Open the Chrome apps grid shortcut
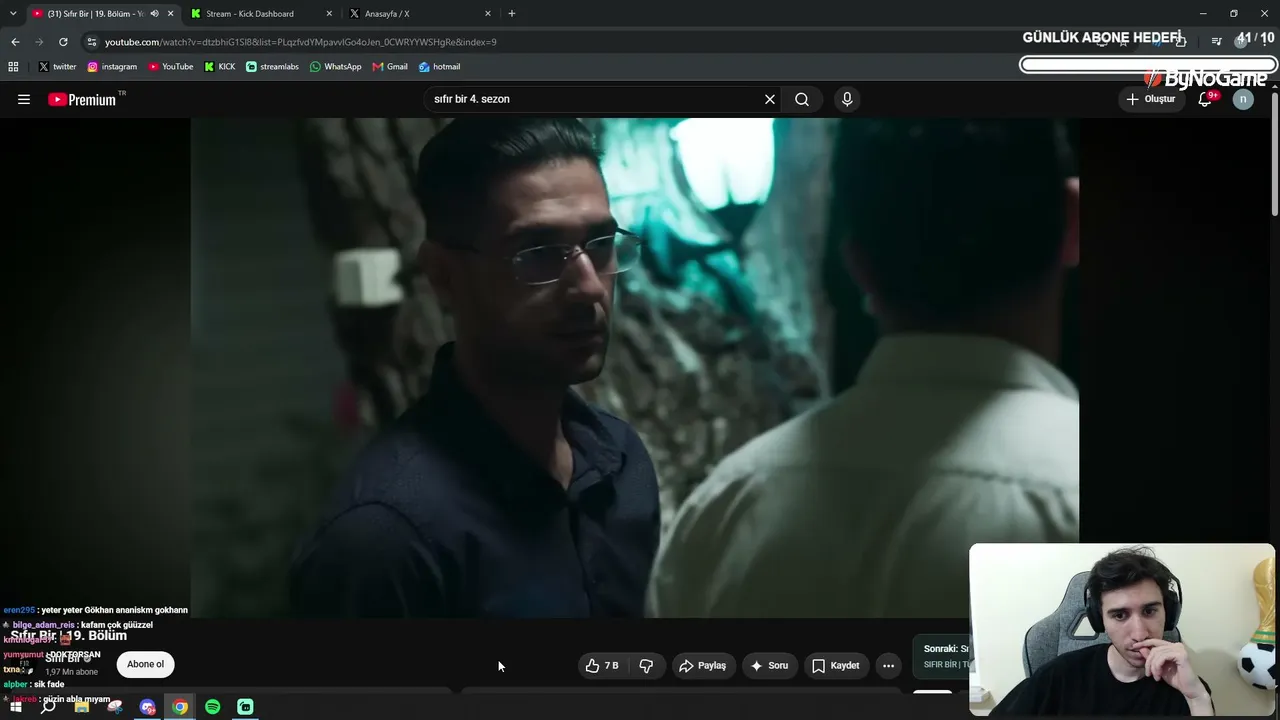The height and width of the screenshot is (720, 1280). point(13,67)
